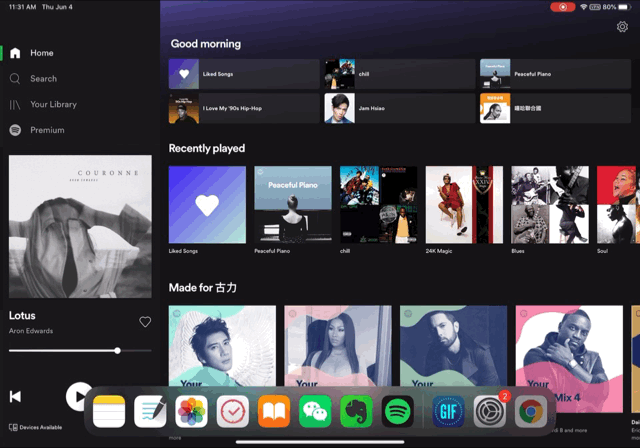
Task: Click the Good morning heading
Action: (206, 44)
